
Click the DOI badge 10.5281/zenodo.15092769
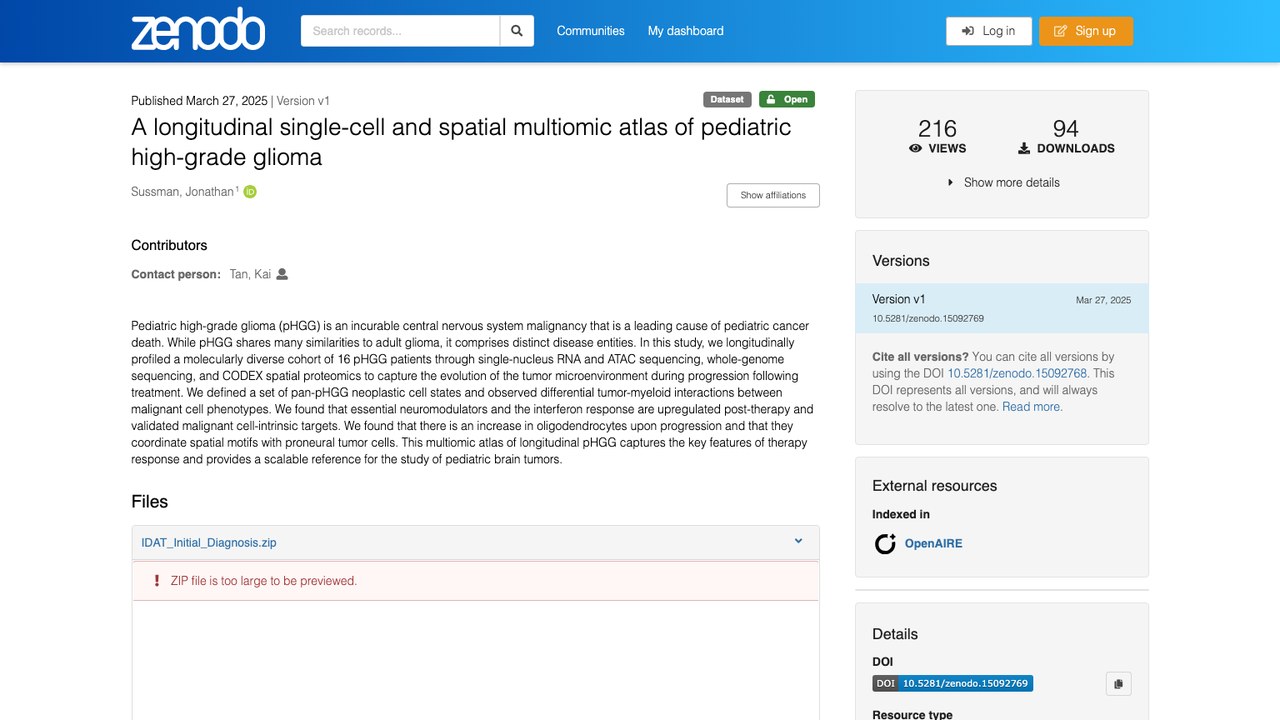click(953, 684)
